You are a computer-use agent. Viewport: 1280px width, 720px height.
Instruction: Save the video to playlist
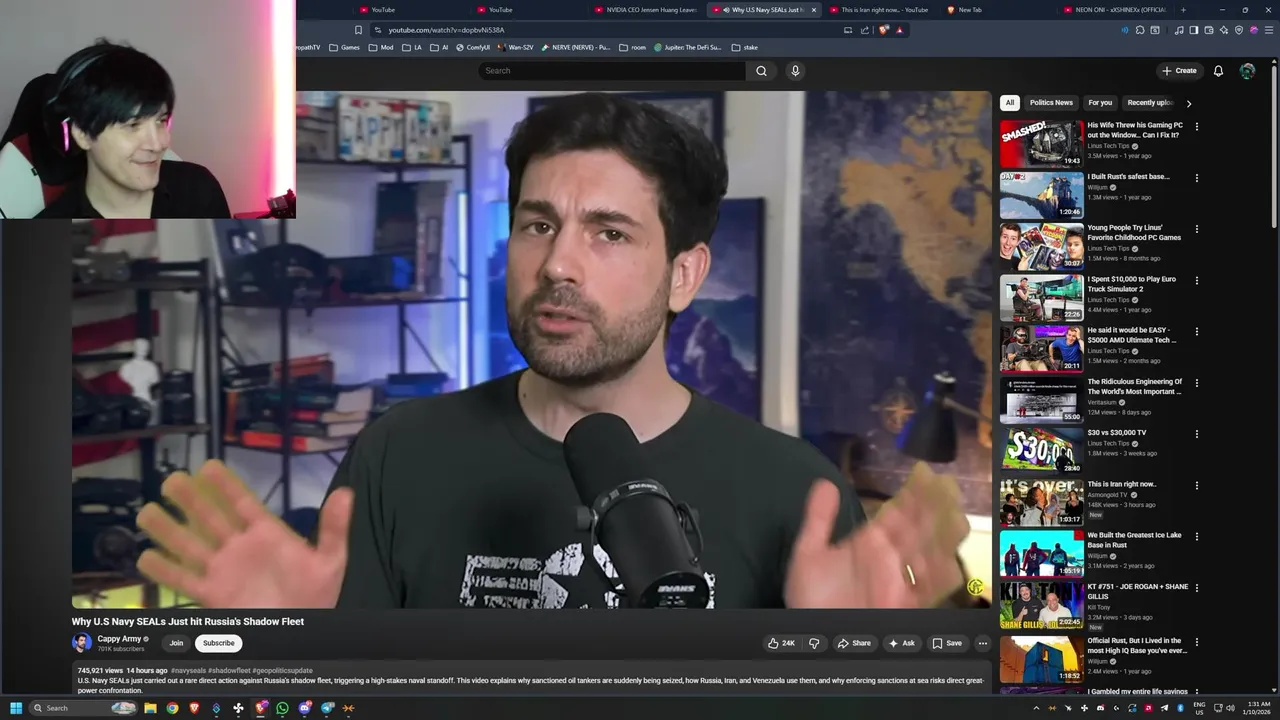click(947, 643)
